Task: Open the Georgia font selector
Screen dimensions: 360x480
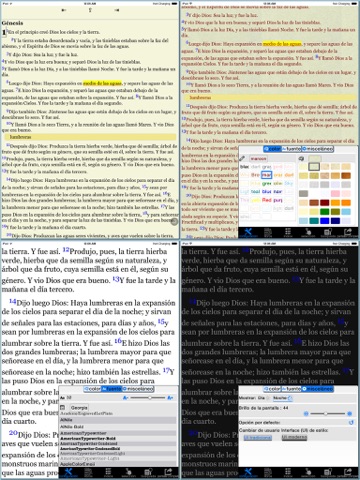Action: pyautogui.click(x=79, y=407)
